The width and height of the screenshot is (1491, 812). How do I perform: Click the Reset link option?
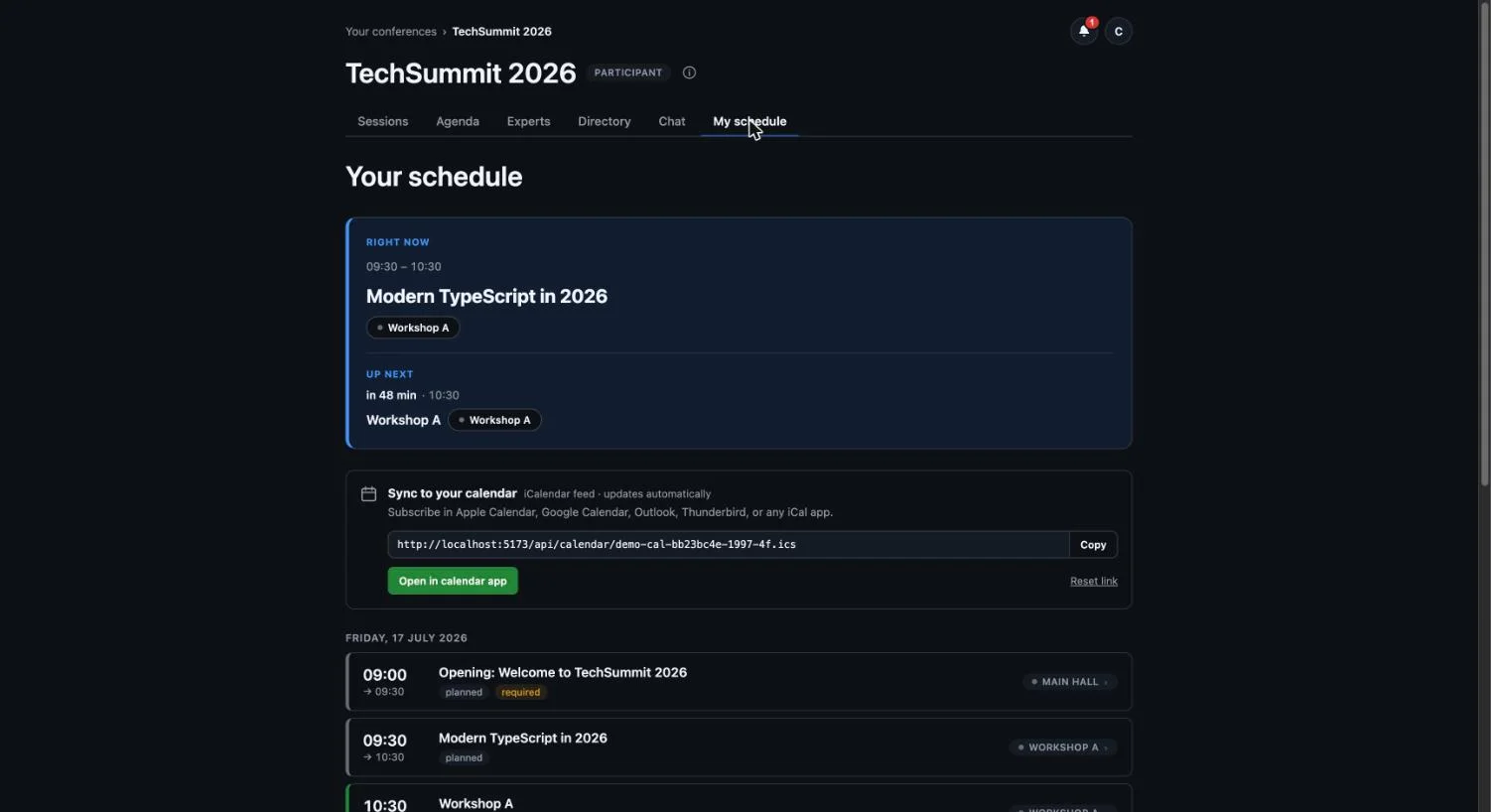1094,581
